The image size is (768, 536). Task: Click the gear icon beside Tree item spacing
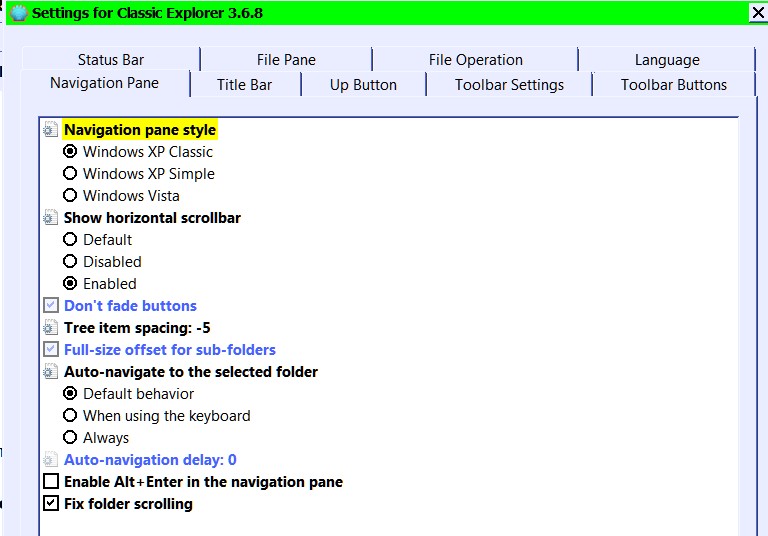[50, 328]
